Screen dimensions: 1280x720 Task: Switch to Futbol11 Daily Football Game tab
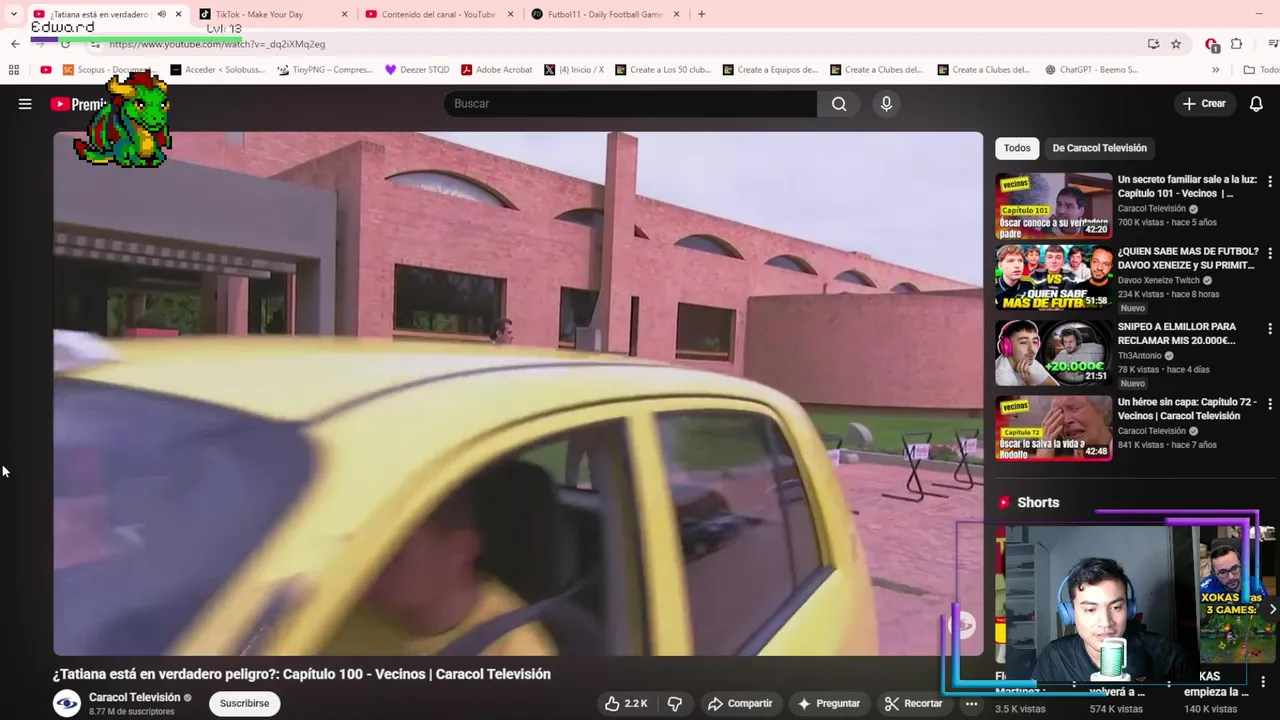click(604, 14)
